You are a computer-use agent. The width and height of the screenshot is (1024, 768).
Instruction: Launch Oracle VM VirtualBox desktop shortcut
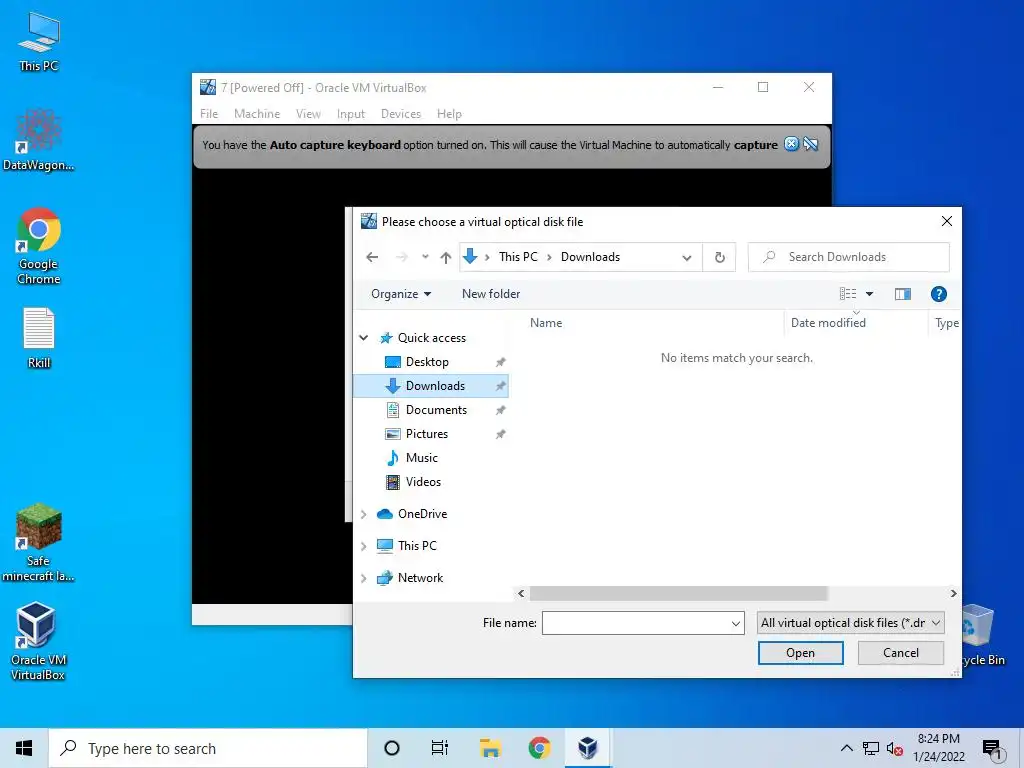pyautogui.click(x=38, y=641)
